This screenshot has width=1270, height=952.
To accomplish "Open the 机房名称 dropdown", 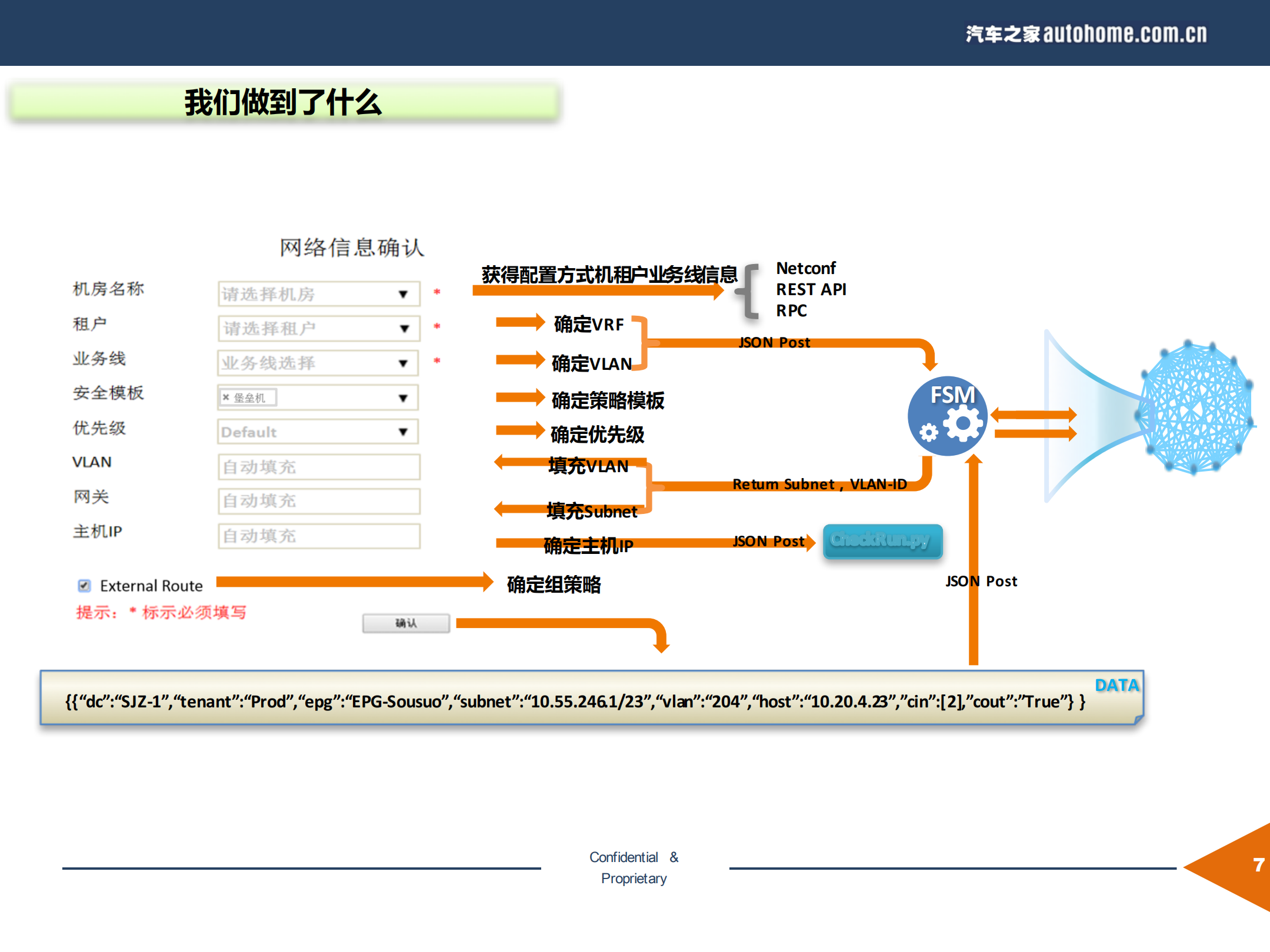I will pyautogui.click(x=402, y=294).
